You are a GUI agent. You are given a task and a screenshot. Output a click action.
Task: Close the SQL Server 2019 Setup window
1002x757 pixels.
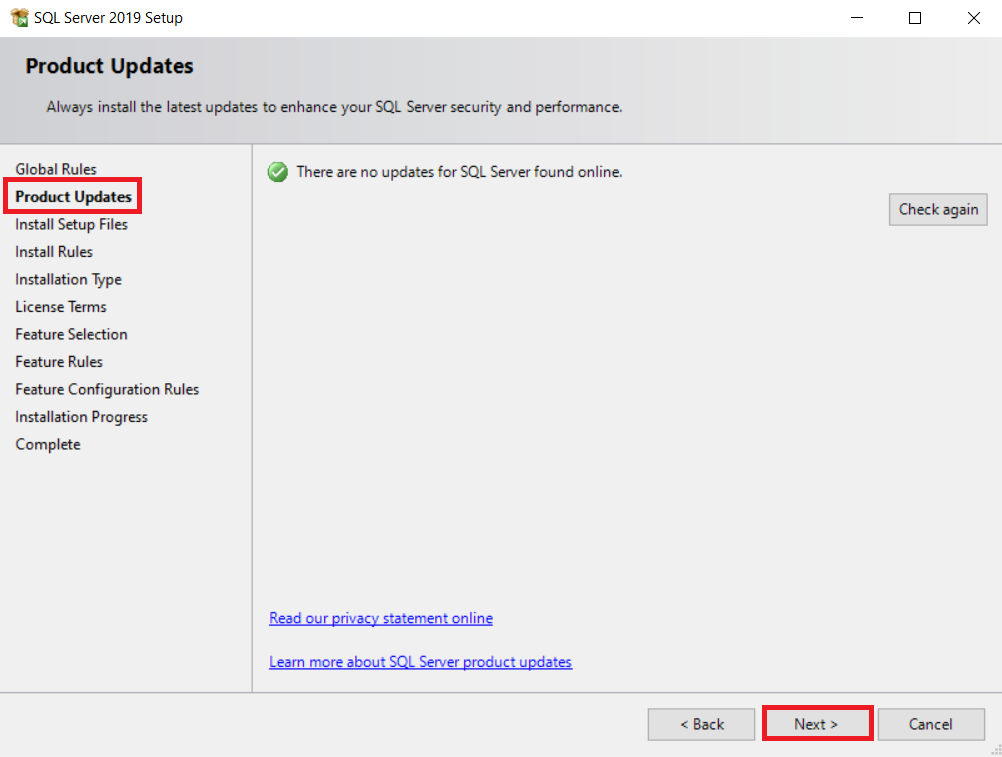point(973,18)
